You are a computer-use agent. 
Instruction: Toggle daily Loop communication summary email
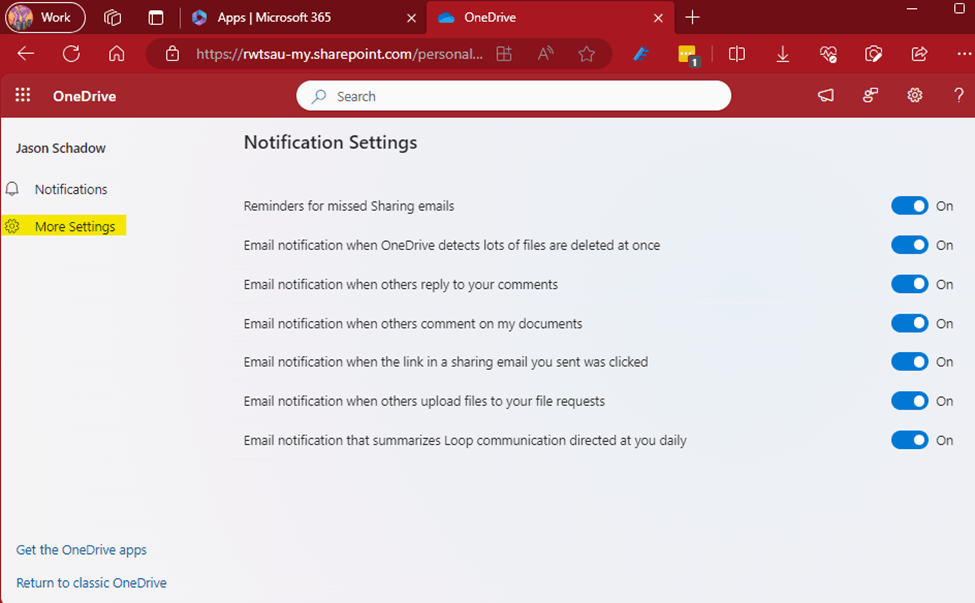910,440
